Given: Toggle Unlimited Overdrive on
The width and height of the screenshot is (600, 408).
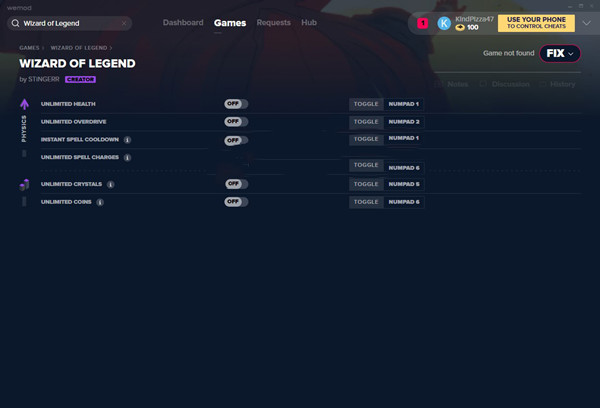Looking at the screenshot, I should pyautogui.click(x=236, y=122).
